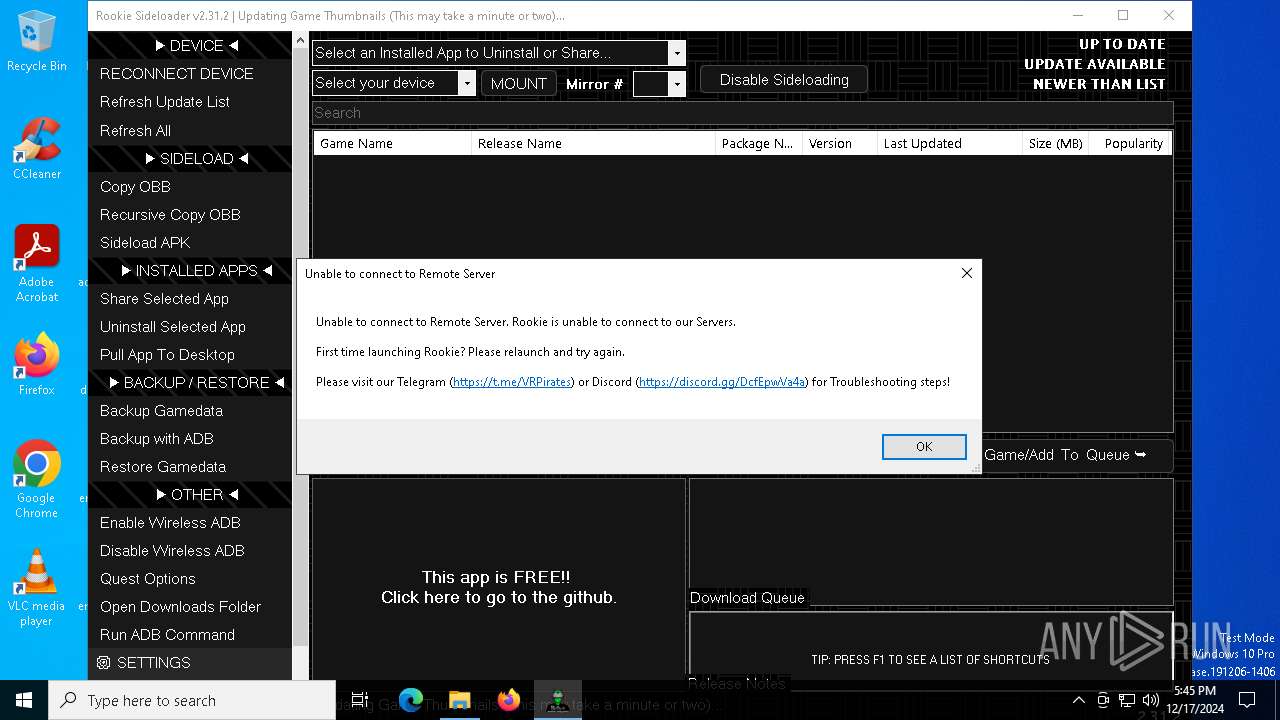The height and width of the screenshot is (720, 1280).
Task: Open the volume control in tray
Action: tap(1151, 700)
